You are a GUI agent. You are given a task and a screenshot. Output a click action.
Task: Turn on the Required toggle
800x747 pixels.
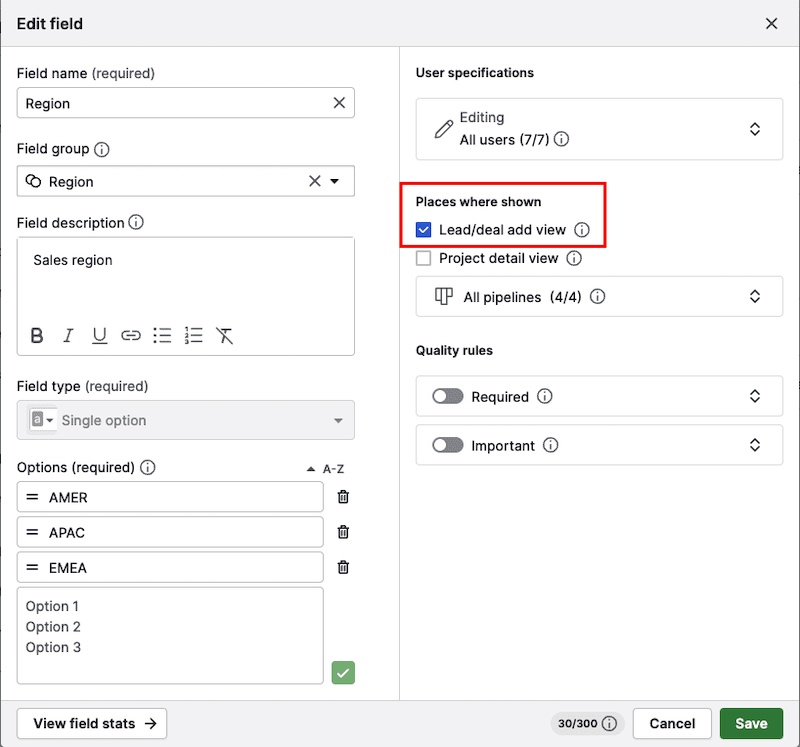(447, 397)
